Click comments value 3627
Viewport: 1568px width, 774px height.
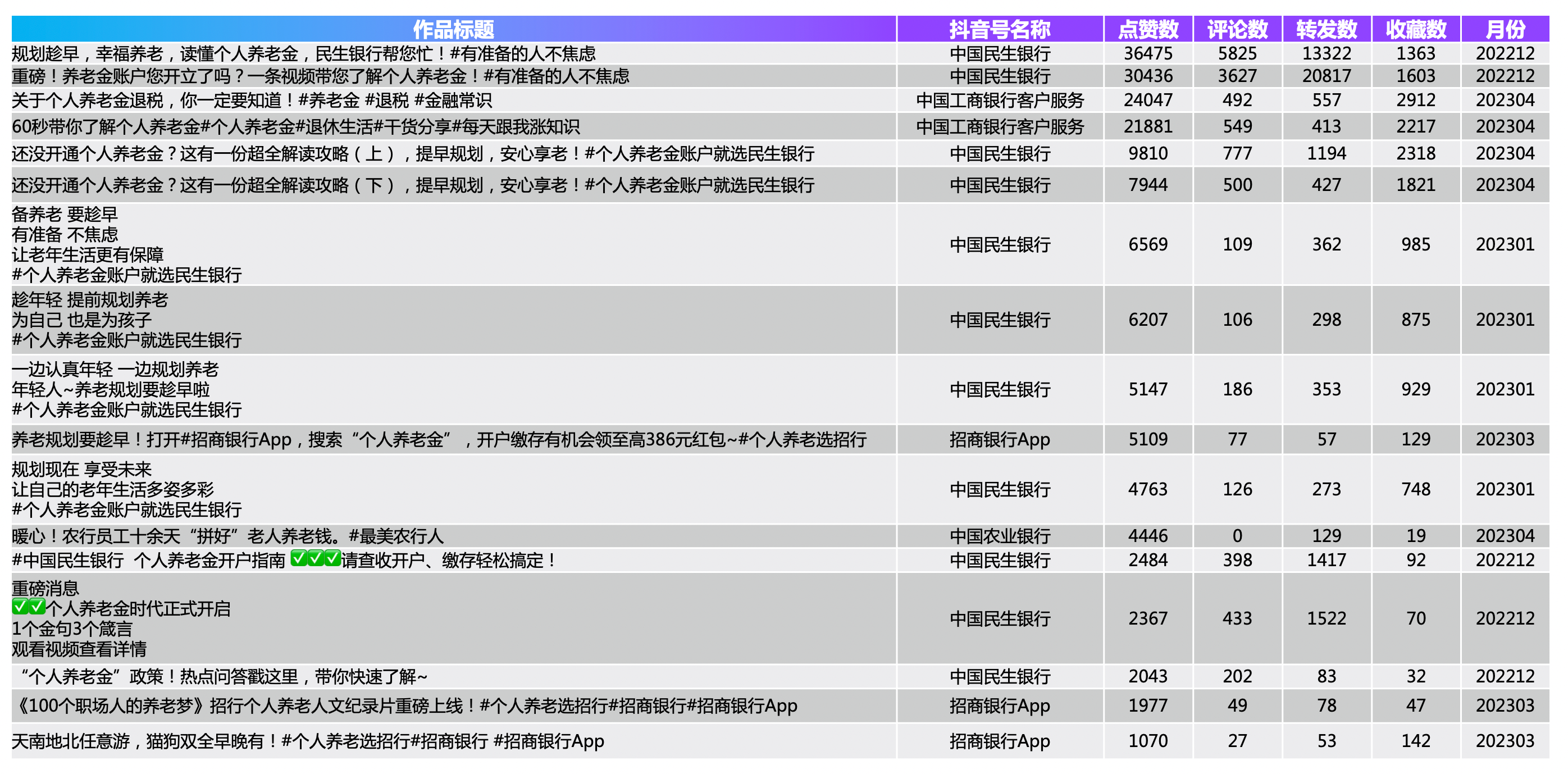[1237, 76]
